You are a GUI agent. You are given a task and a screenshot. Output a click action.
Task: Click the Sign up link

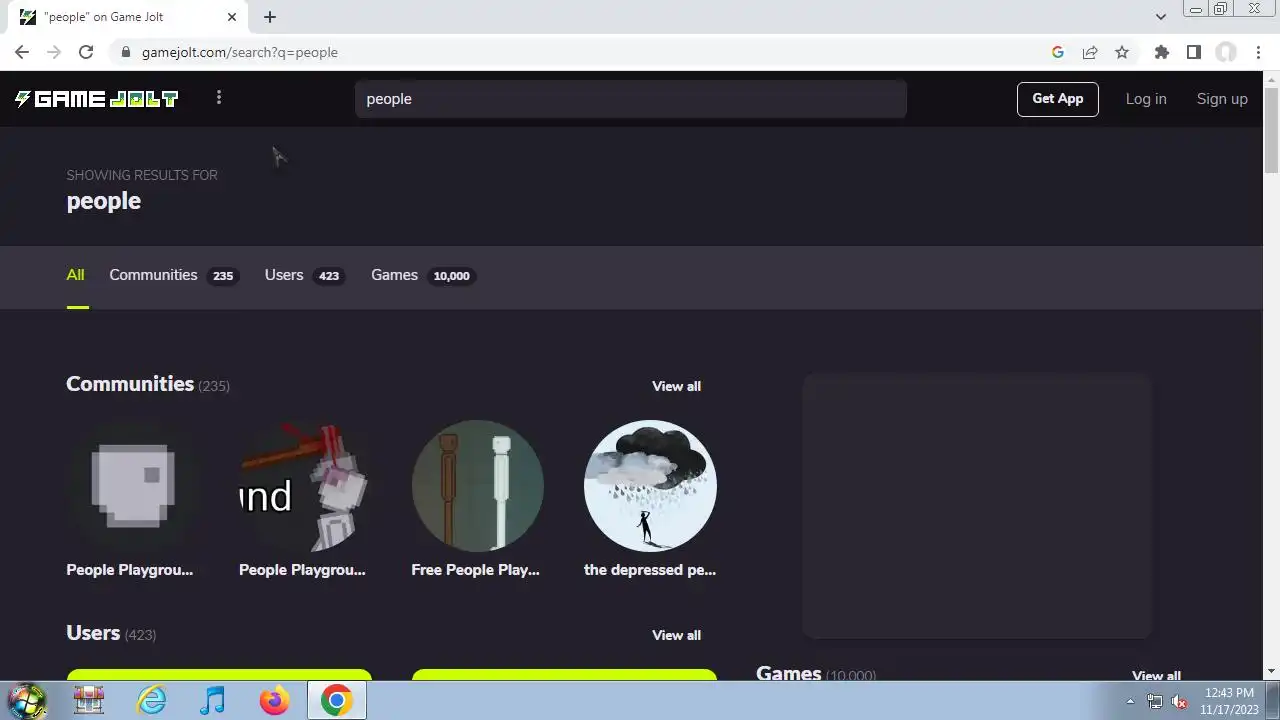coord(1222,99)
